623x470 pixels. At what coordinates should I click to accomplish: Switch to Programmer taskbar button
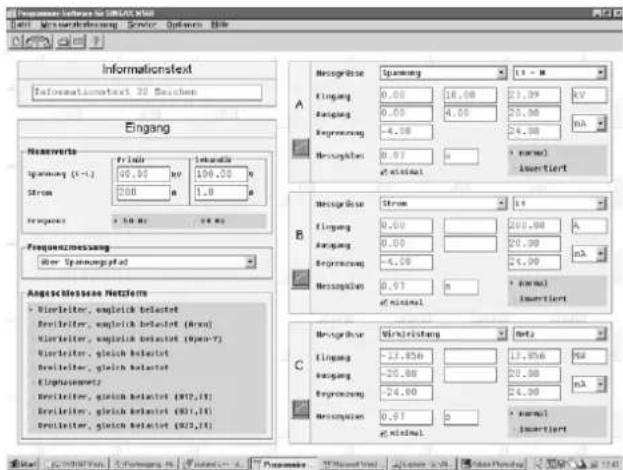coord(282,463)
